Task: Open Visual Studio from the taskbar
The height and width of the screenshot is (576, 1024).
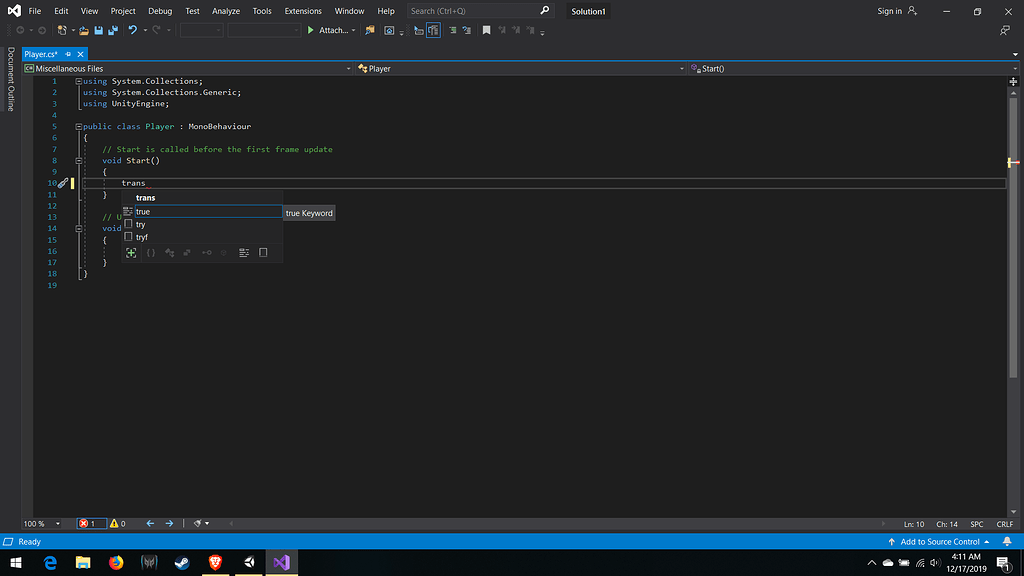Action: click(280, 563)
